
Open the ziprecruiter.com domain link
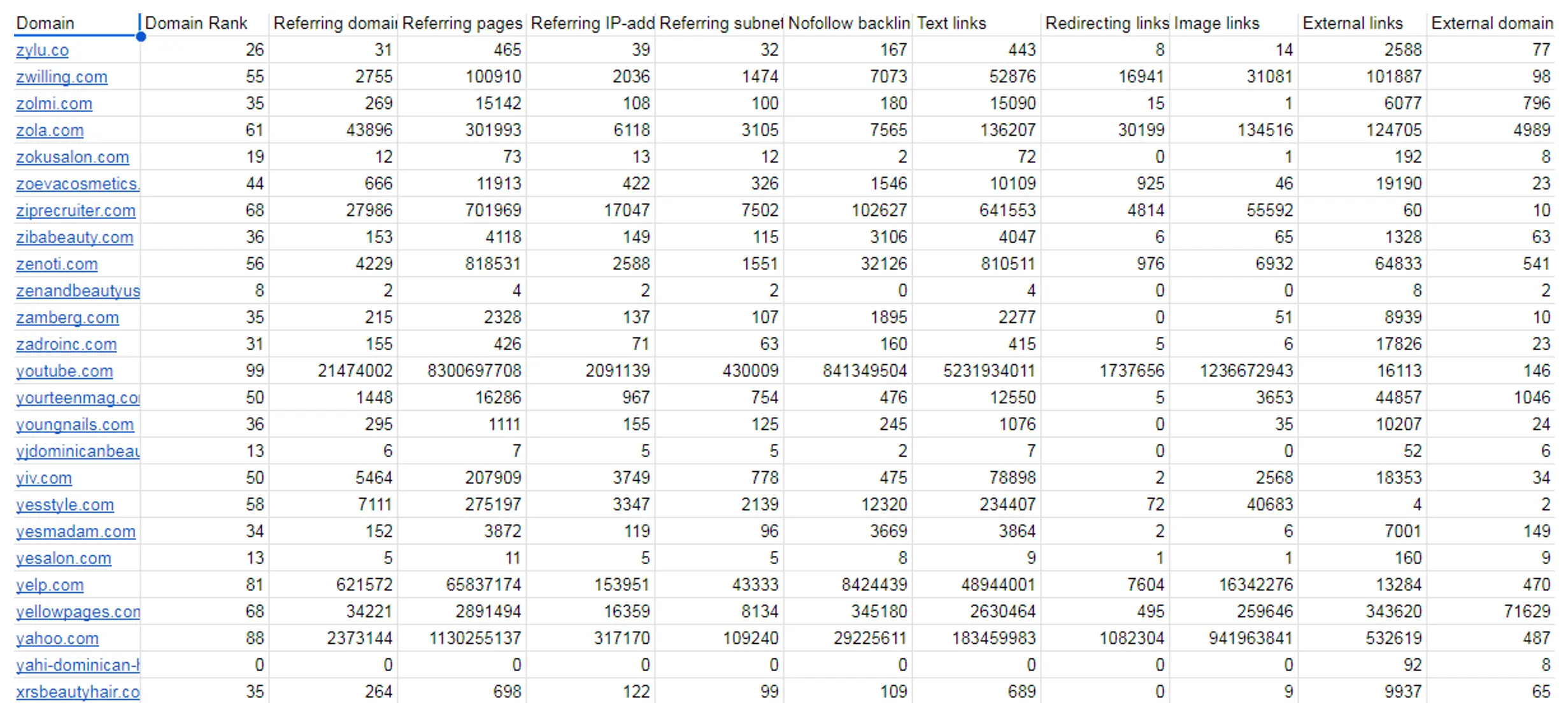[x=75, y=211]
